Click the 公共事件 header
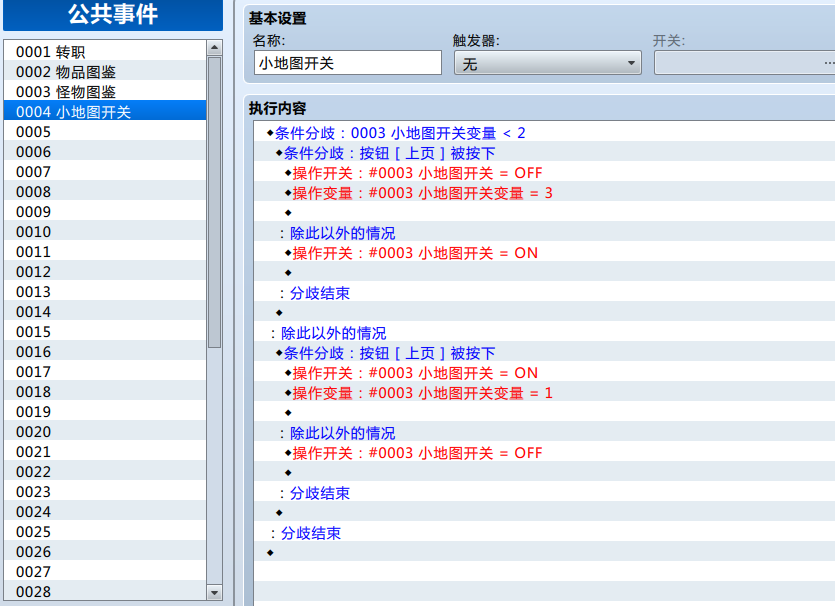 113,14
